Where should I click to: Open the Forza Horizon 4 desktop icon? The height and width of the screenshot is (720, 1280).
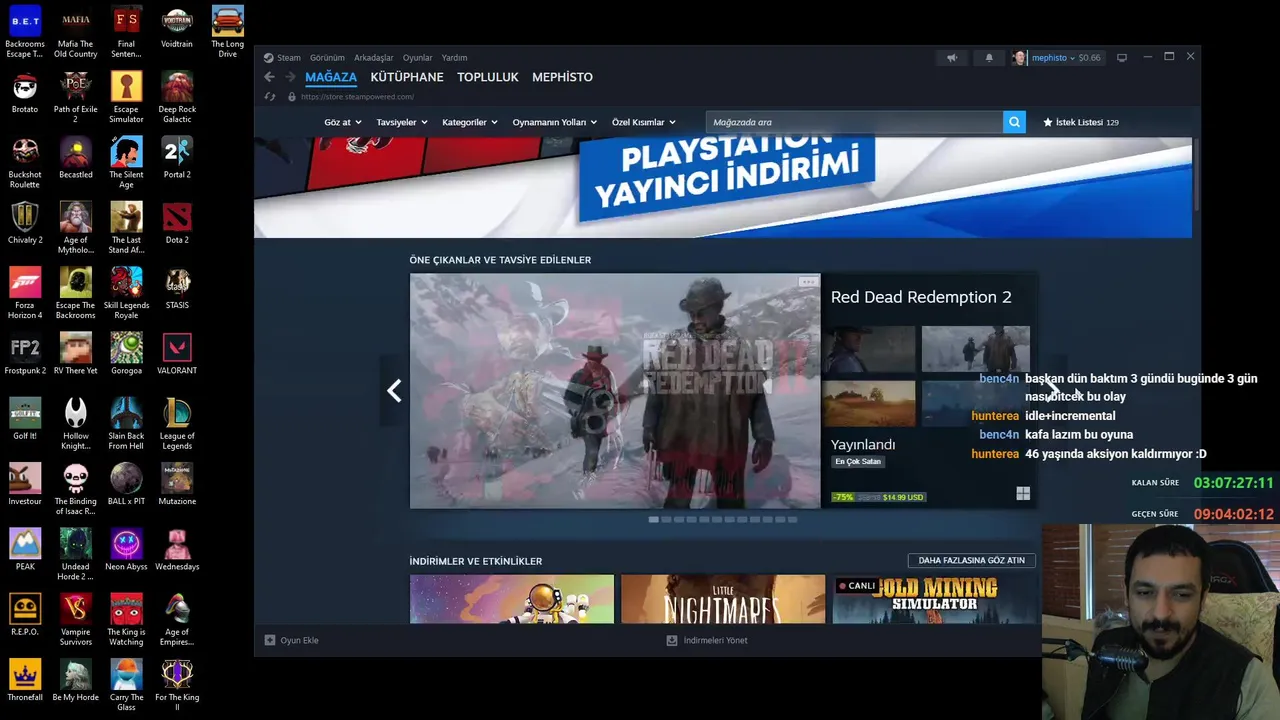25,292
